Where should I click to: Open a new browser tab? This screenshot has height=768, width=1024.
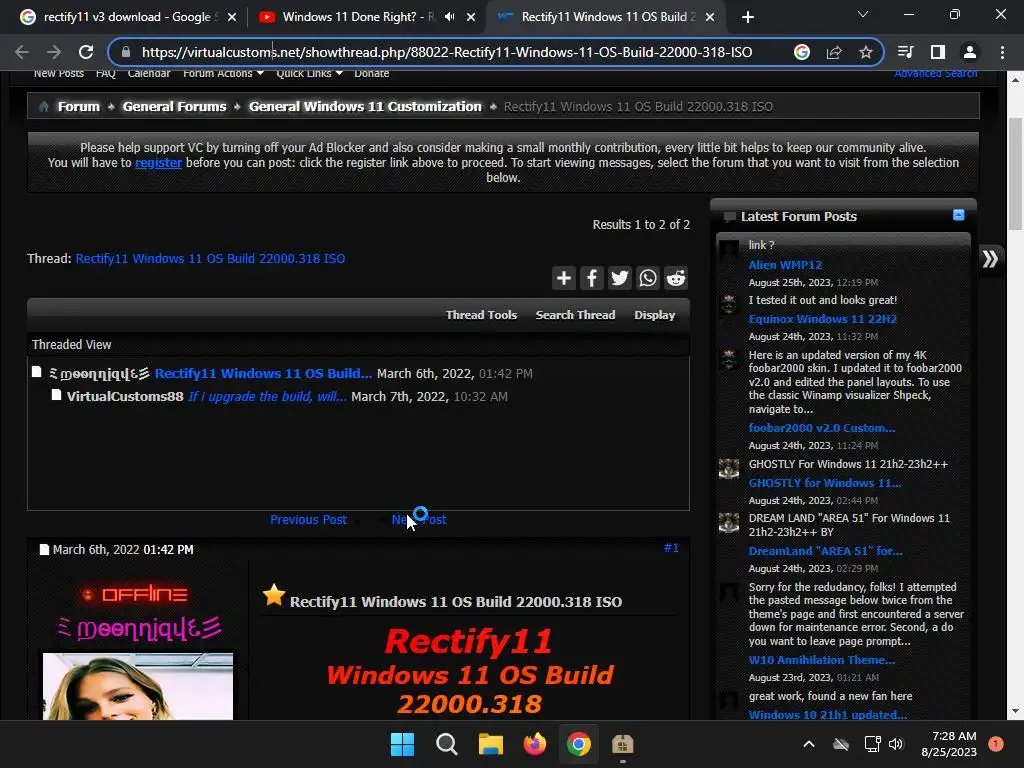point(748,17)
